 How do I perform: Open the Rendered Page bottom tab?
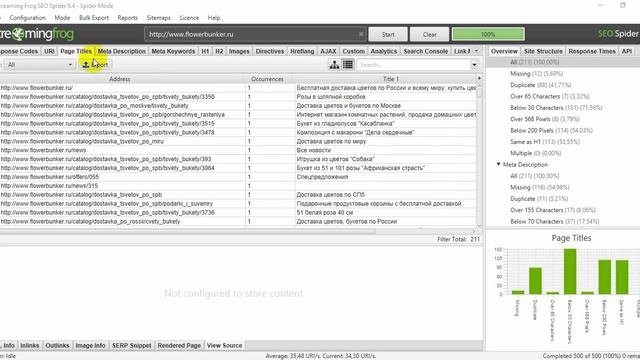point(179,345)
